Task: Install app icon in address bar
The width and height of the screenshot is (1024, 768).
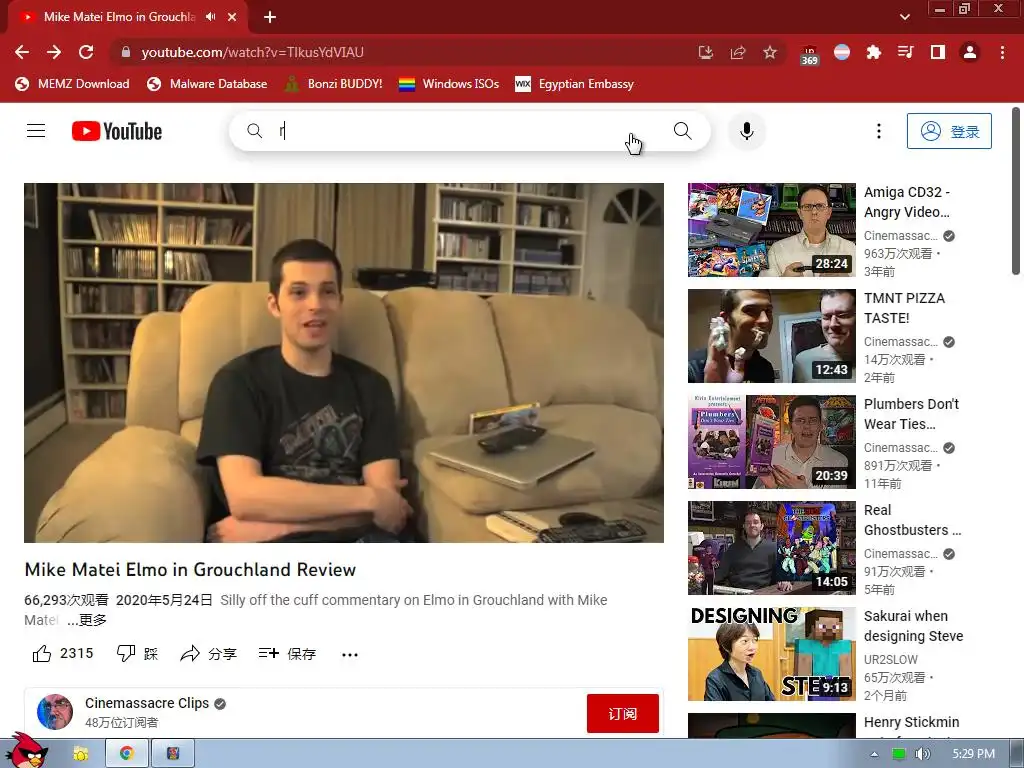Action: click(x=705, y=52)
